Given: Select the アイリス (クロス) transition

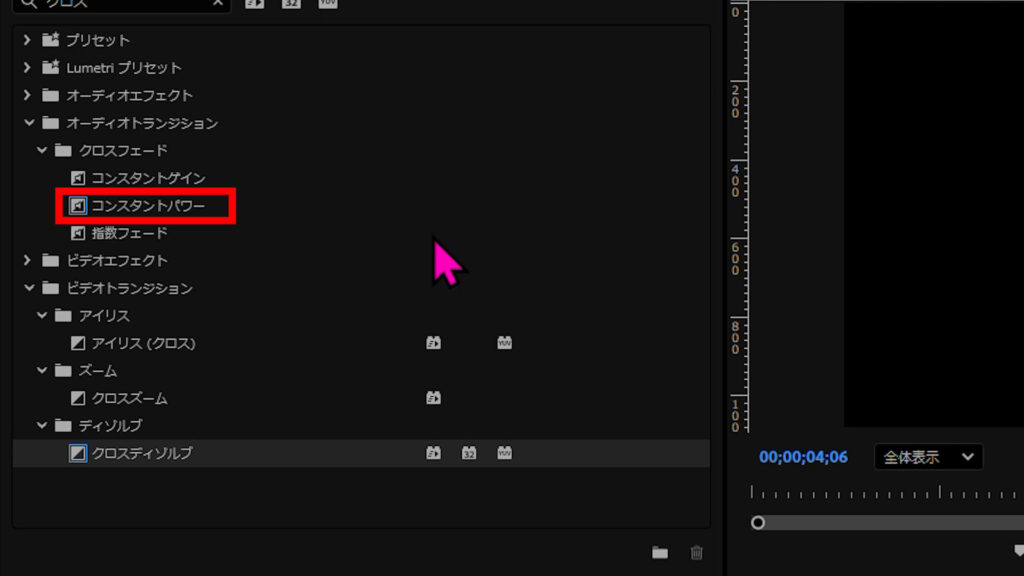Looking at the screenshot, I should (143, 343).
